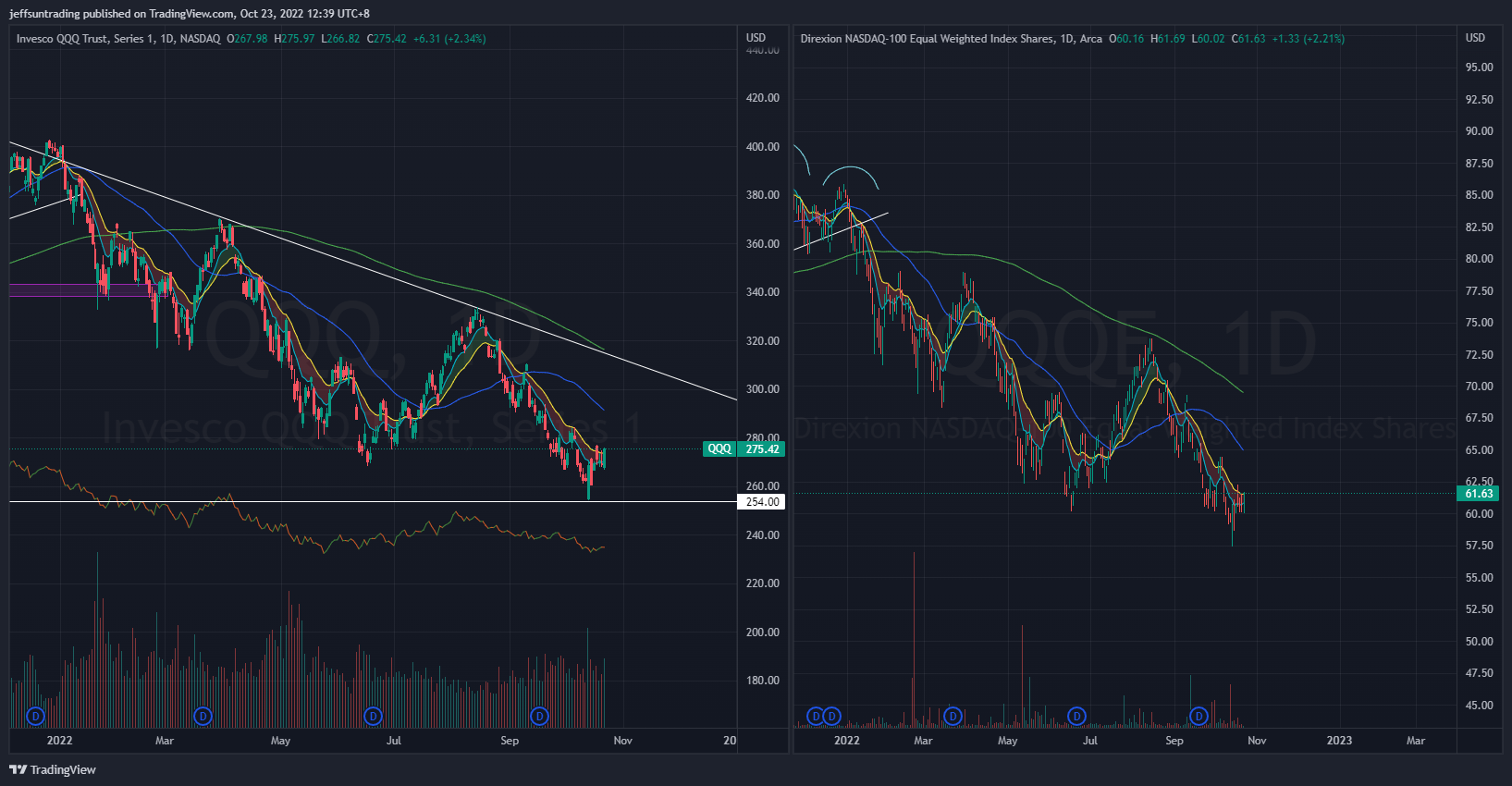Open the second dividend marker on the QQQE chart
Image resolution: width=1512 pixels, height=786 pixels.
pyautogui.click(x=831, y=716)
